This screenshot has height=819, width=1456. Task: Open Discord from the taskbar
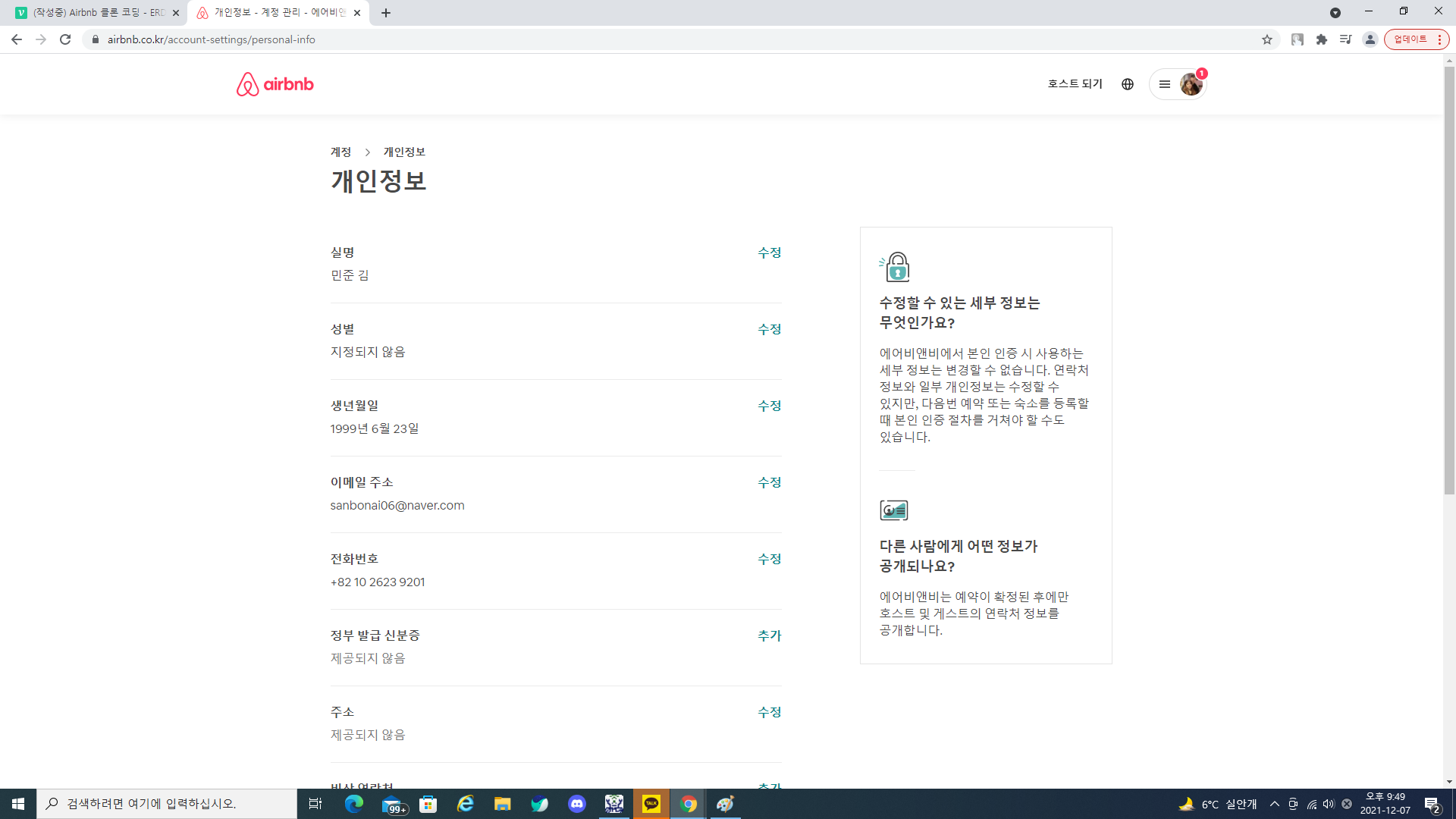[577, 804]
